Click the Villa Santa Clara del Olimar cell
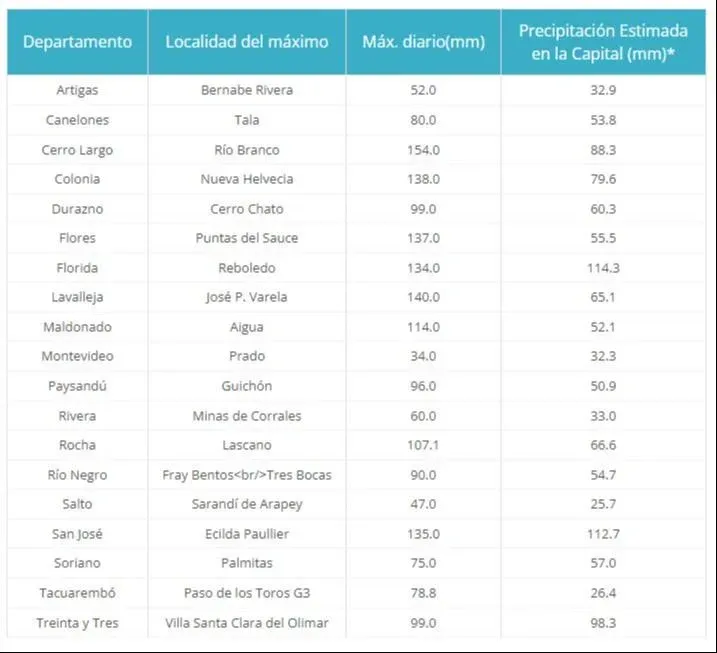 coord(247,623)
